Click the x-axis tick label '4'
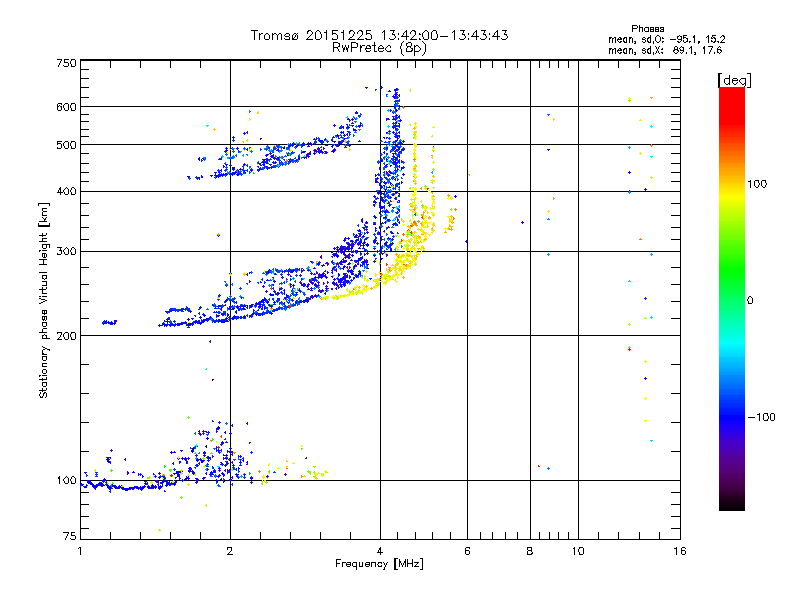Screen dimensions: 800x600 click(x=380, y=551)
